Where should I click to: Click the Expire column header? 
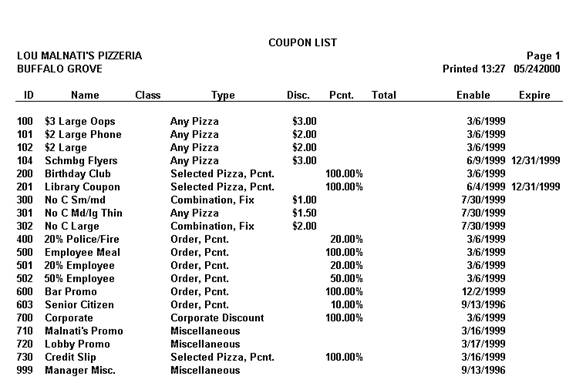(534, 95)
